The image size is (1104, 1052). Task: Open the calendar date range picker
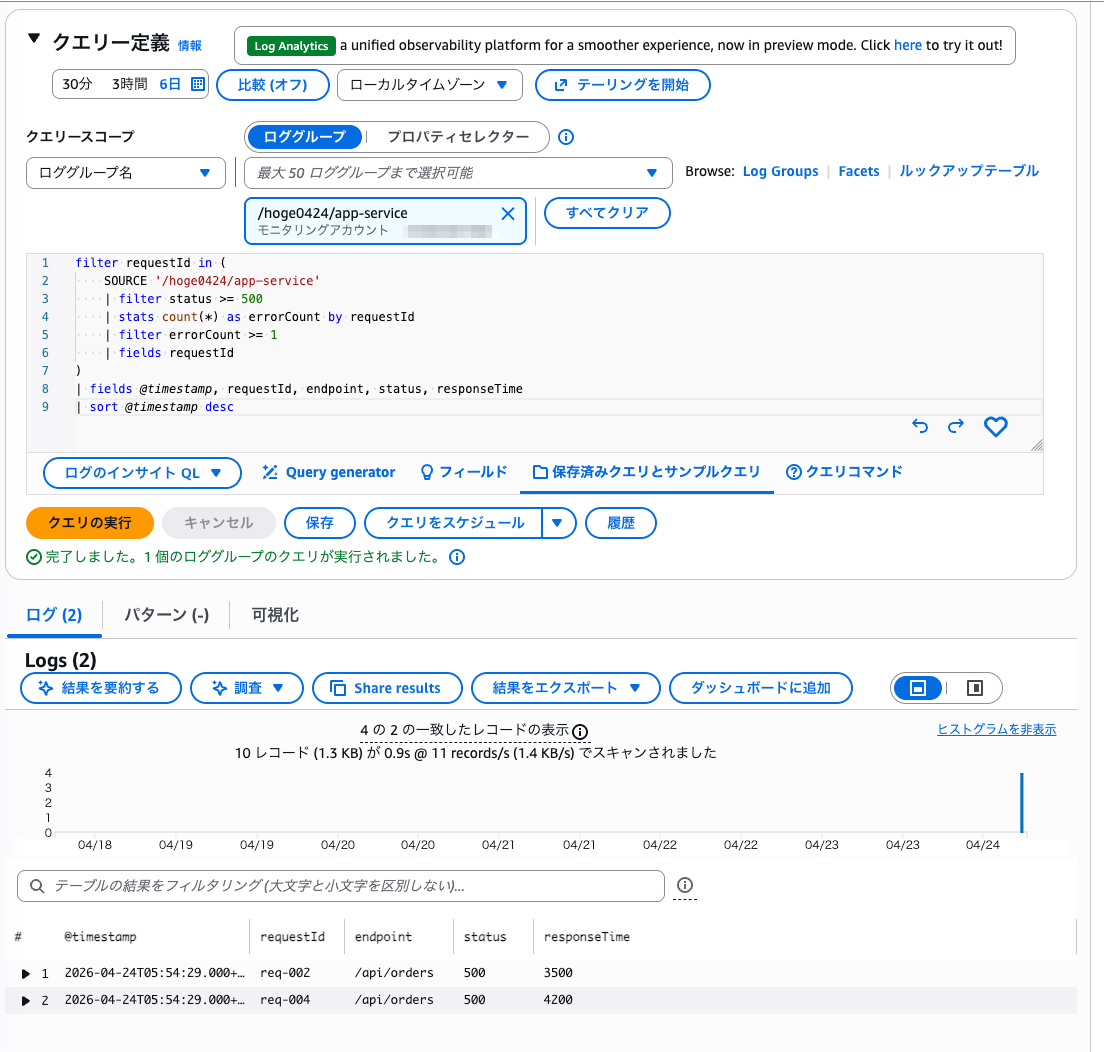[x=196, y=85]
